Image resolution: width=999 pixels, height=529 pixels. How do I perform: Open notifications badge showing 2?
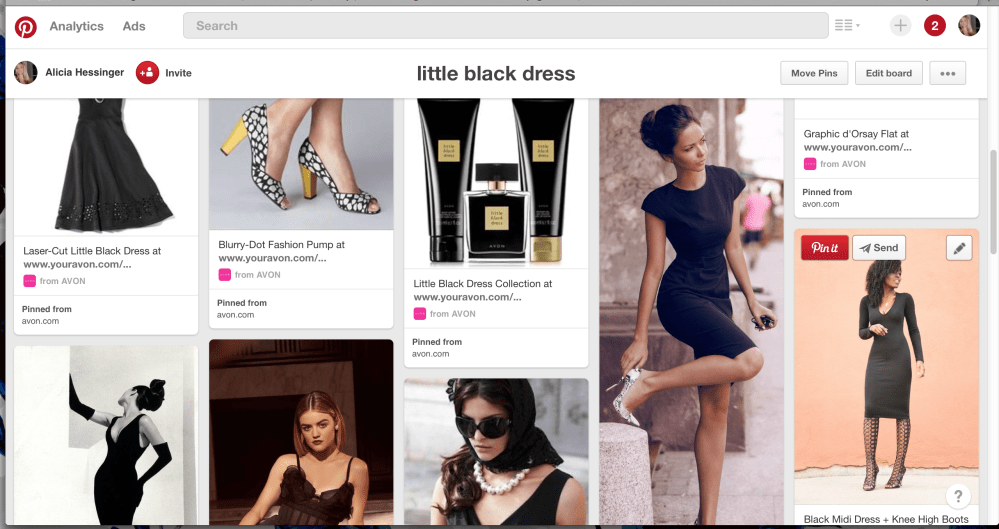pos(935,25)
